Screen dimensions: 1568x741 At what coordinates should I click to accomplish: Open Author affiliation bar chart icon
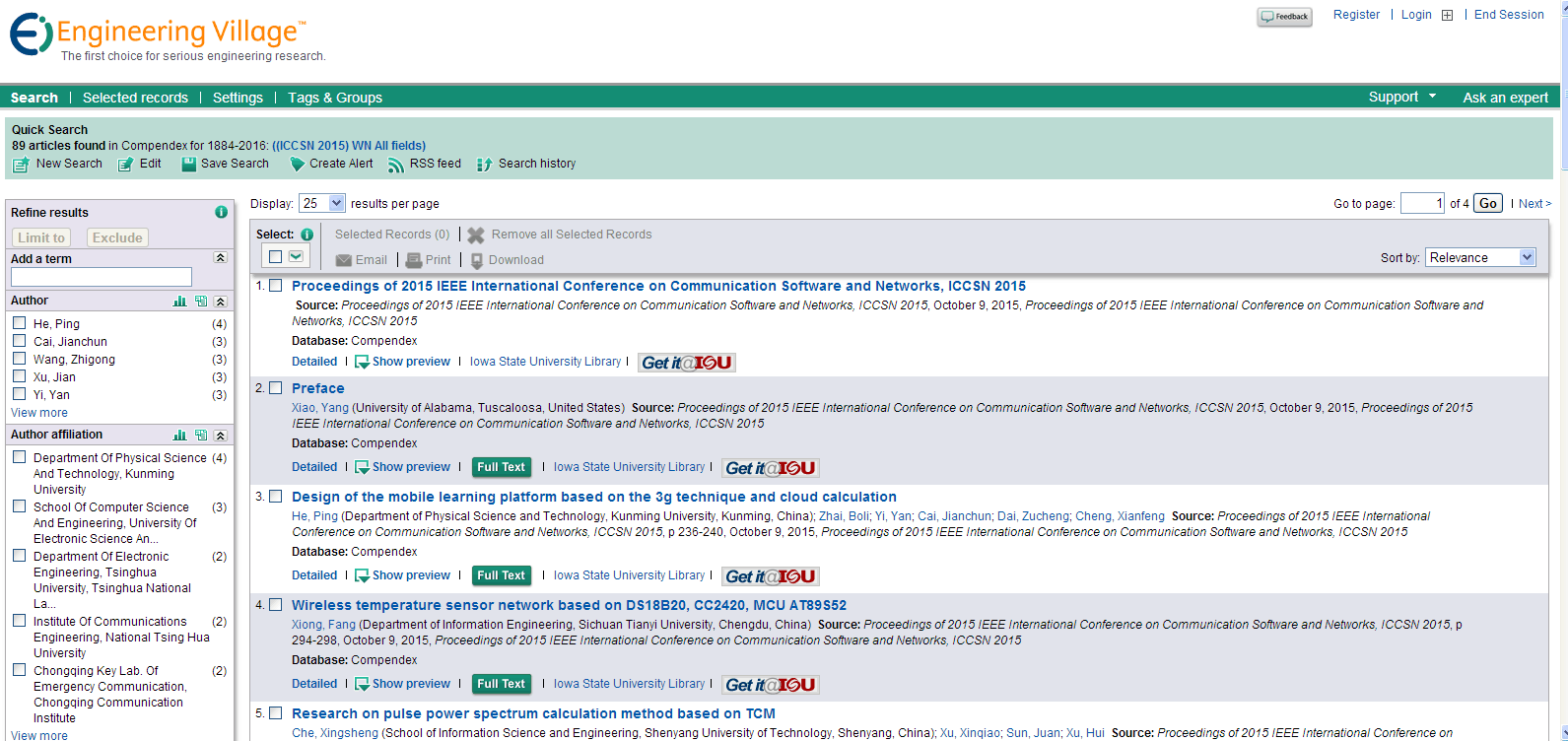179,435
